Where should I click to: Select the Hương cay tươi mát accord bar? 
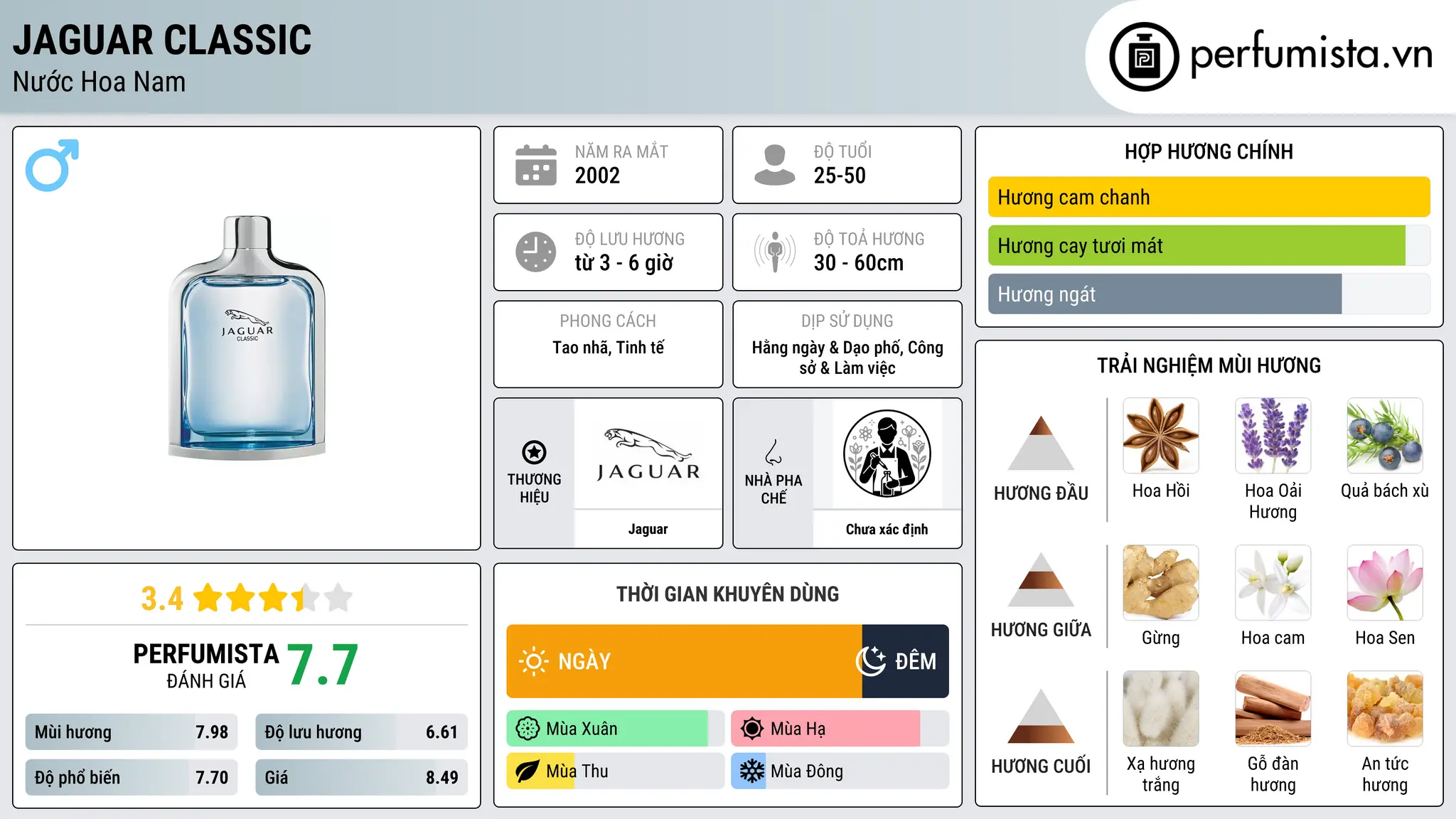point(1209,245)
